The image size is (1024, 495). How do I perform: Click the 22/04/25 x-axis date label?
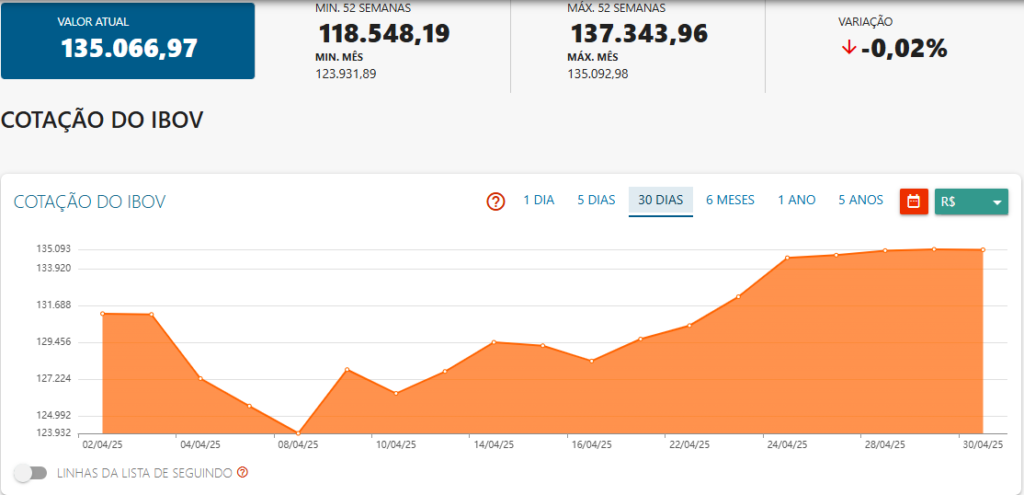690,445
